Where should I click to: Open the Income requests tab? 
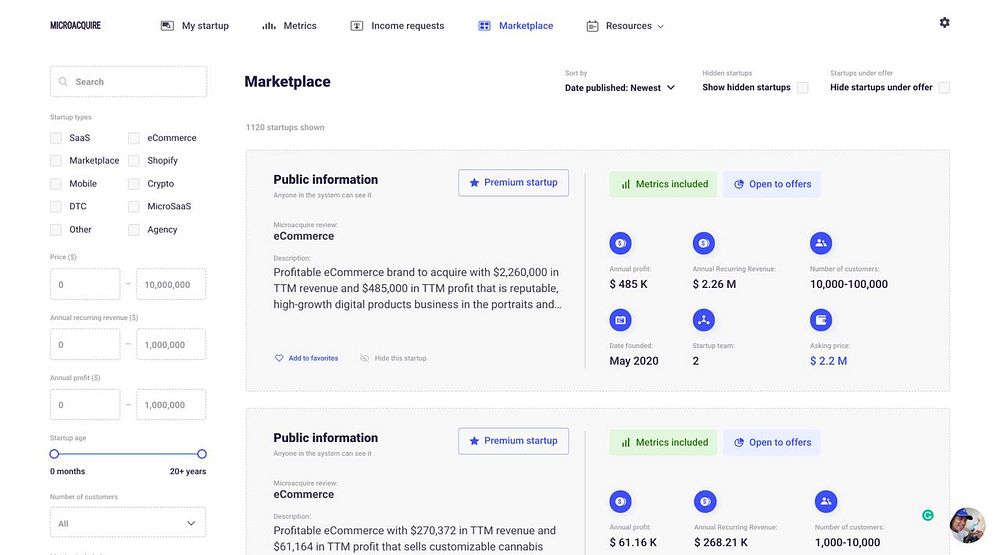pyautogui.click(x=397, y=26)
